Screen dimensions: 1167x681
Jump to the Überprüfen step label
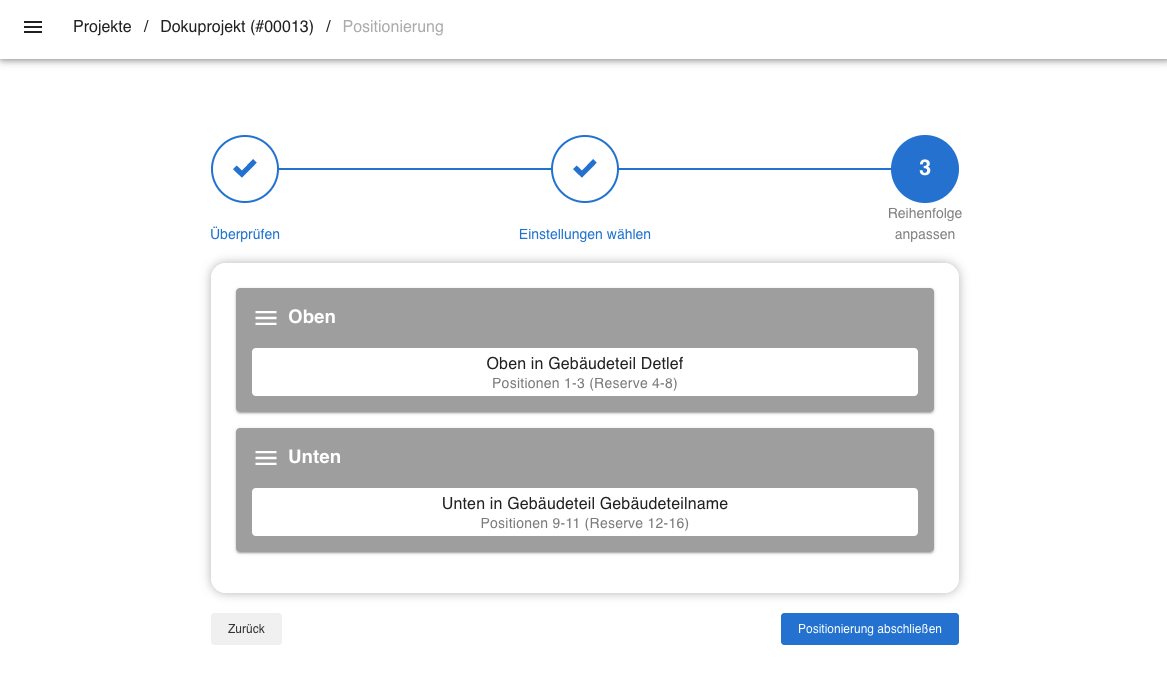[245, 234]
